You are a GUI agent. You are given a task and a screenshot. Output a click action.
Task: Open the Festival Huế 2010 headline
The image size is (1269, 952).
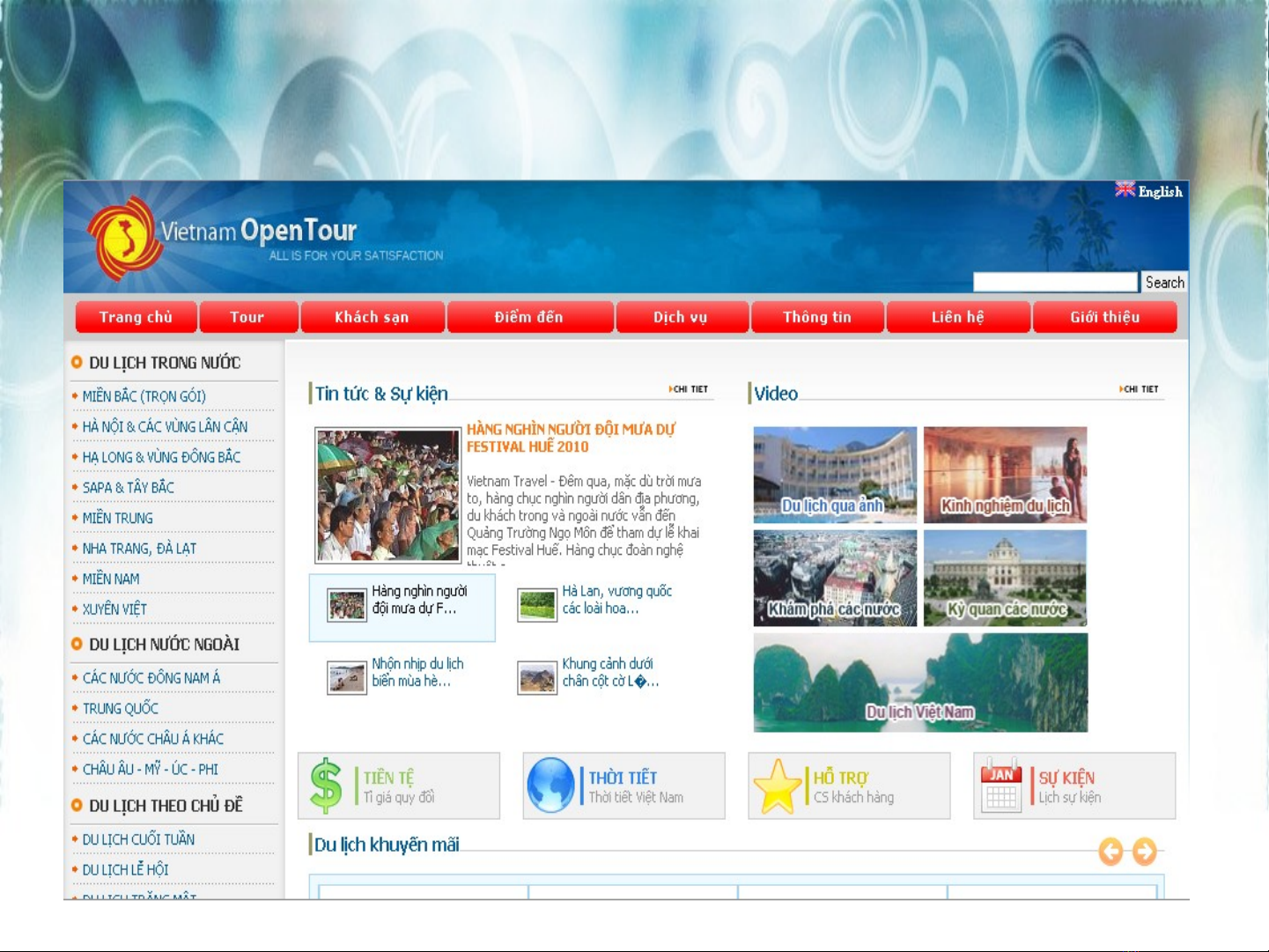tap(571, 438)
